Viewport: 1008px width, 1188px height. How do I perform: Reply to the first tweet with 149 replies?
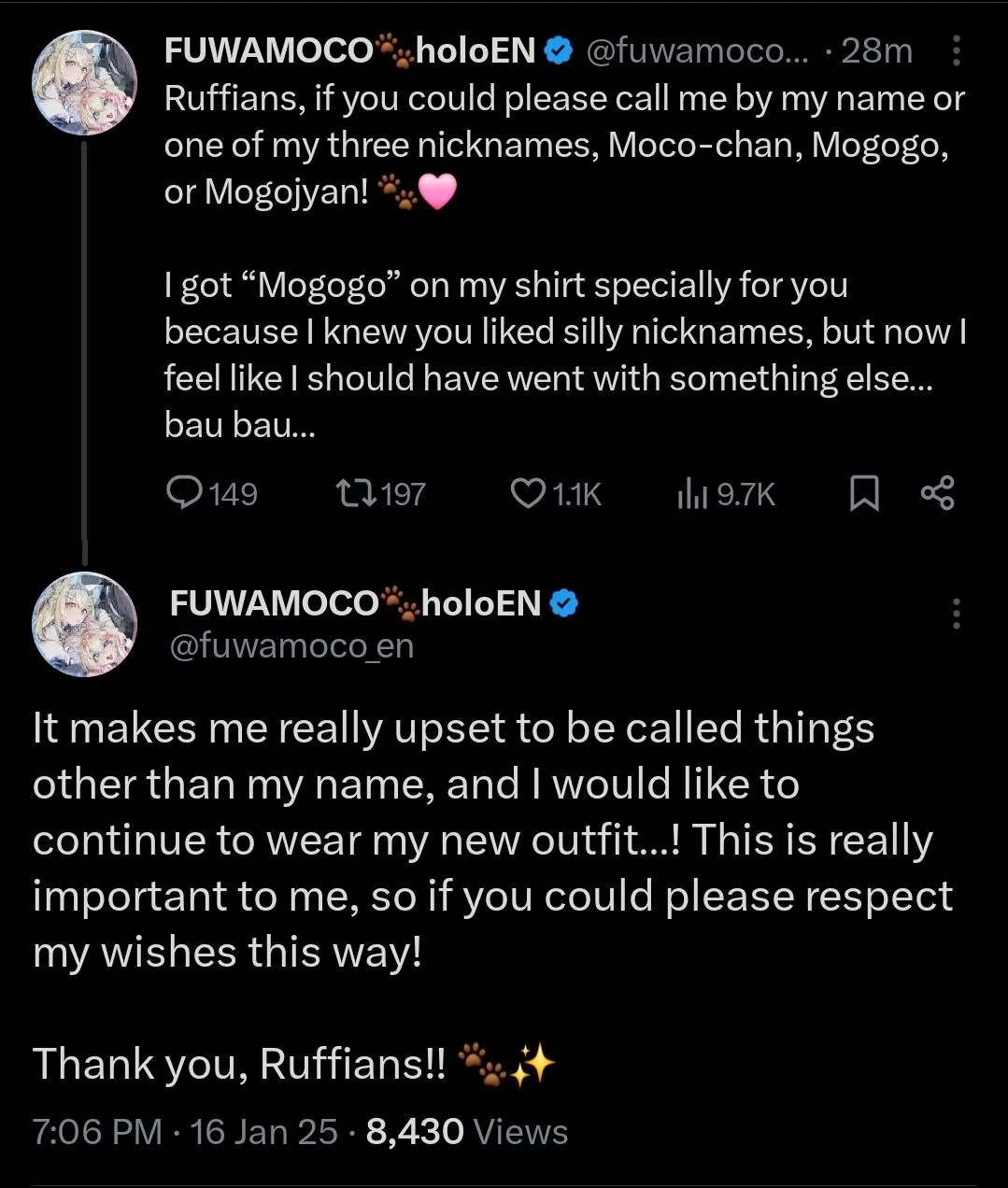click(x=185, y=492)
